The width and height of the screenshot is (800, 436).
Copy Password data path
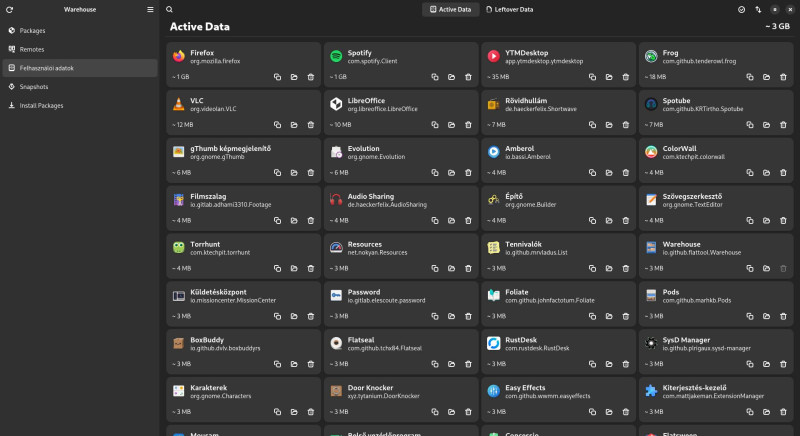pyautogui.click(x=435, y=316)
